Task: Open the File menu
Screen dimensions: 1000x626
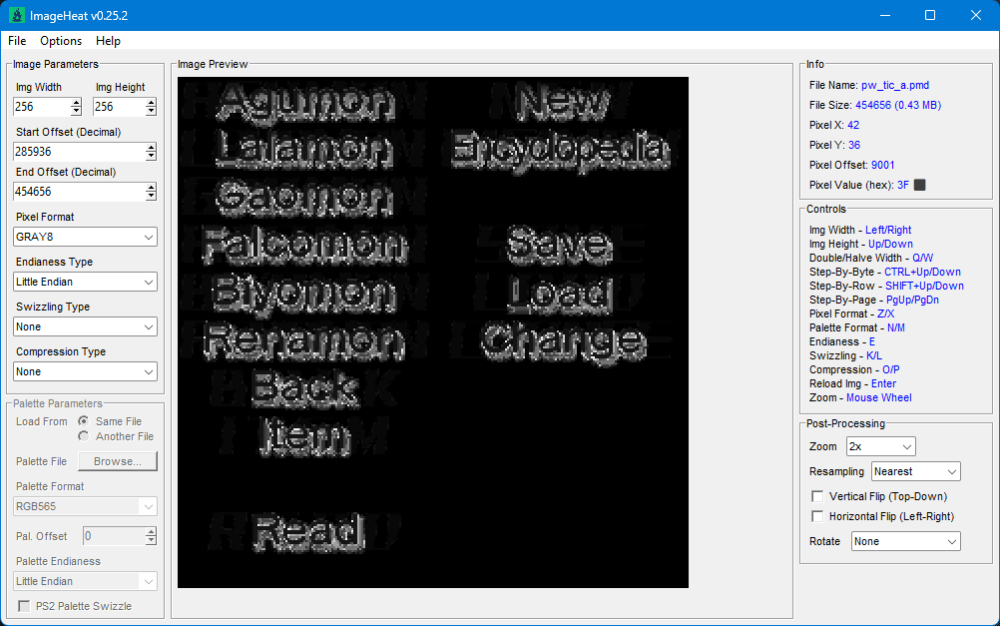Action: pyautogui.click(x=17, y=41)
